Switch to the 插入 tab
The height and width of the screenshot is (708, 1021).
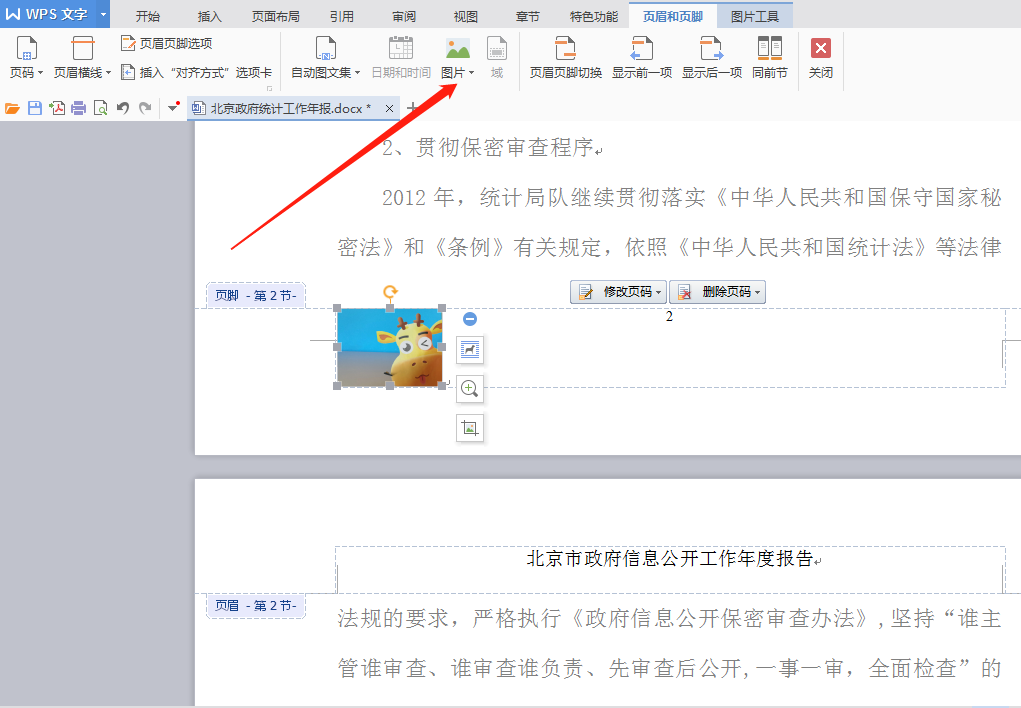(x=210, y=16)
